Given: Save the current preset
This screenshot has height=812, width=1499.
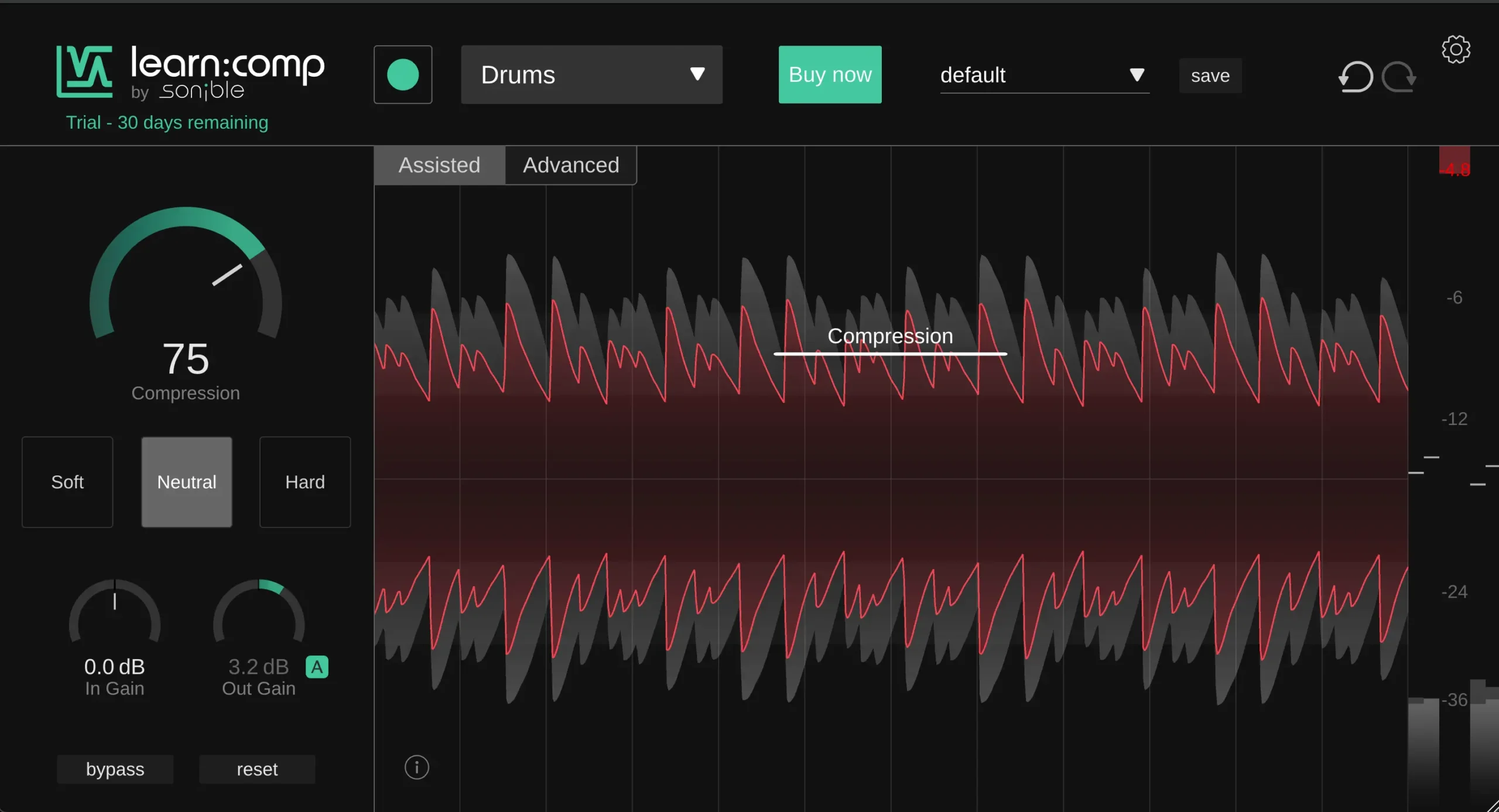Looking at the screenshot, I should (1210, 75).
